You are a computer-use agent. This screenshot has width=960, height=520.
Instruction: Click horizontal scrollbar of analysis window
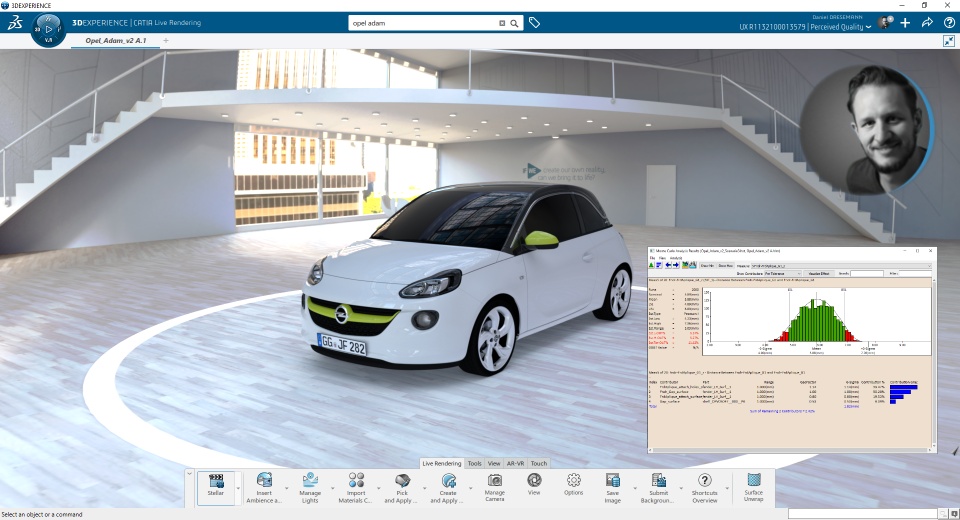(790, 450)
